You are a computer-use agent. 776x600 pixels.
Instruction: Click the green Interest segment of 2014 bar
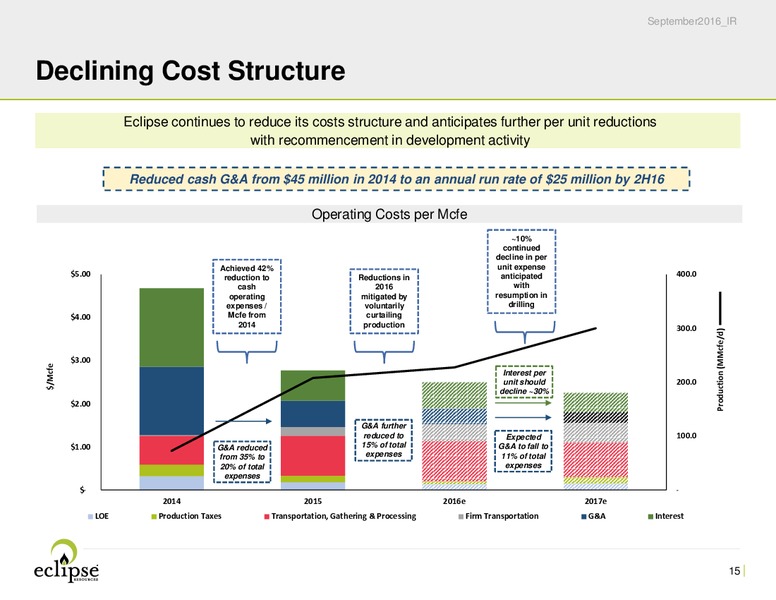tap(172, 327)
